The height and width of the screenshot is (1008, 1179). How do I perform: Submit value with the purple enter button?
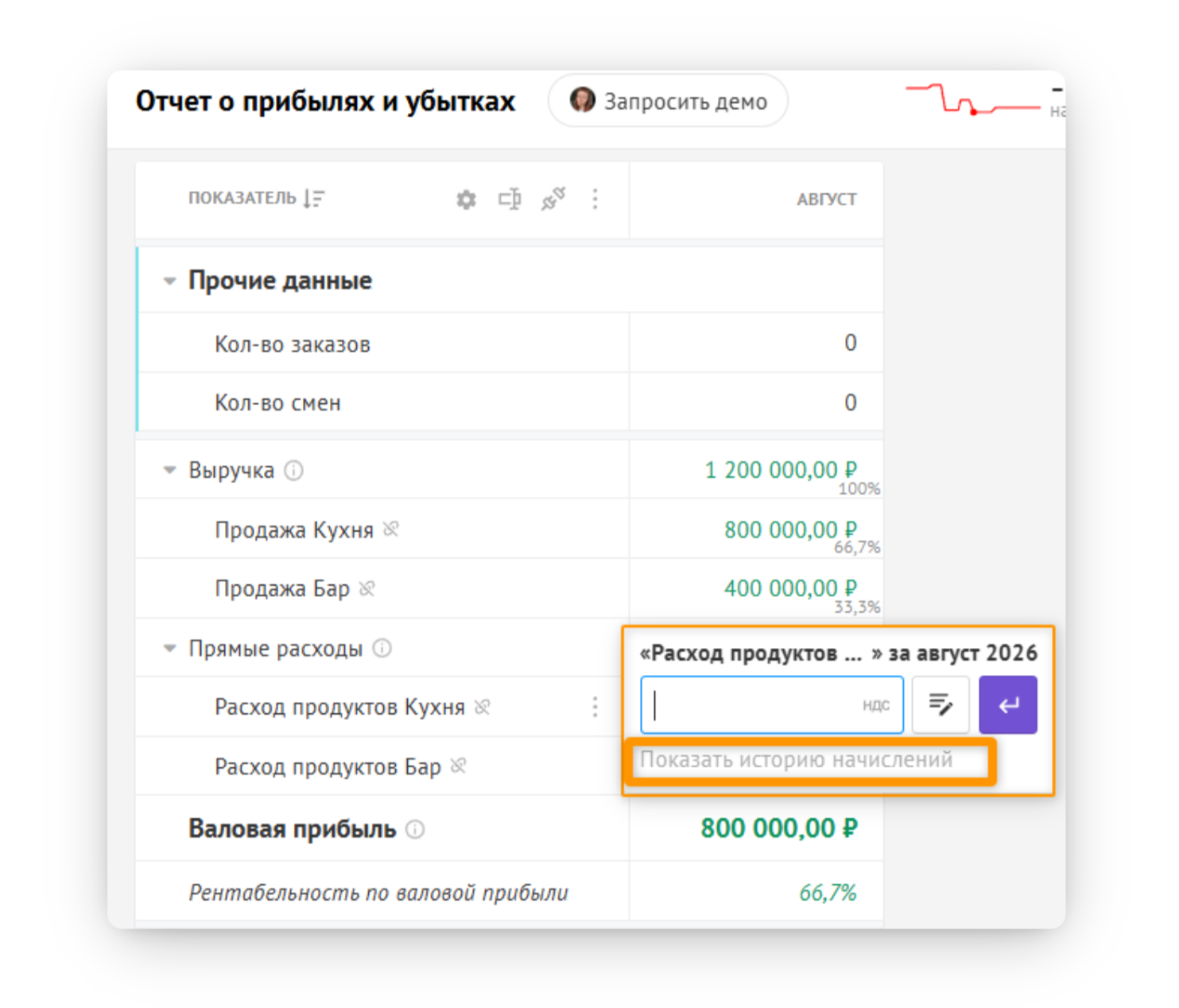click(1008, 705)
